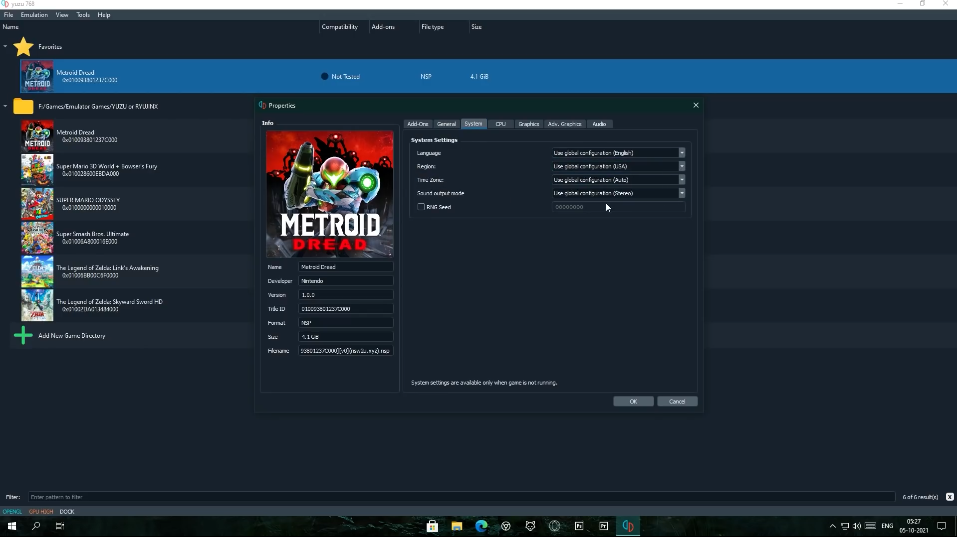Click the Name column header

tap(10, 27)
